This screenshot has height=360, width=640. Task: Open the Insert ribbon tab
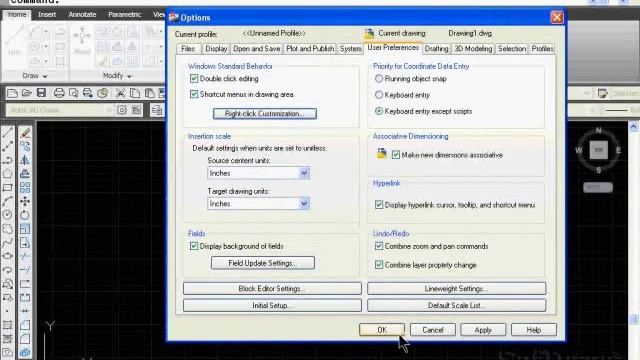(x=47, y=14)
